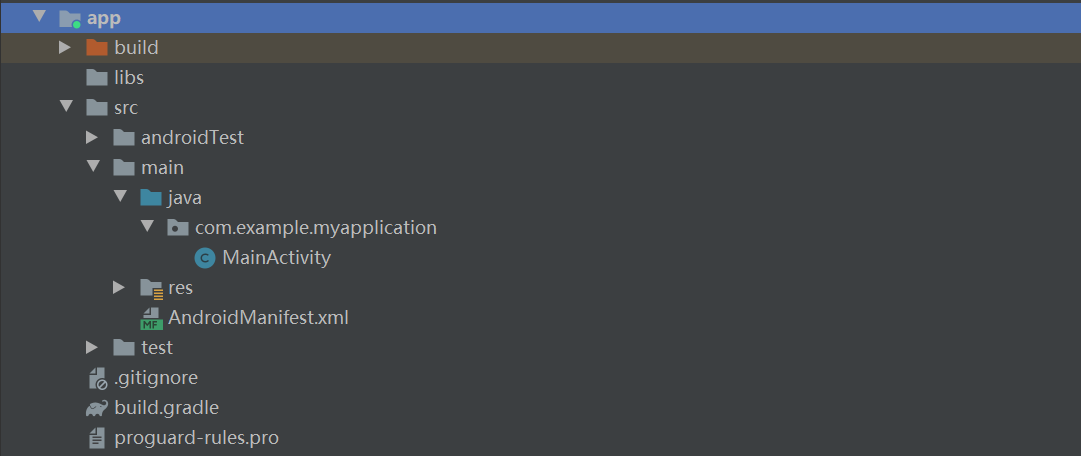Click the AndroidManifest.xml file icon
The image size is (1081, 456).
pos(151,318)
